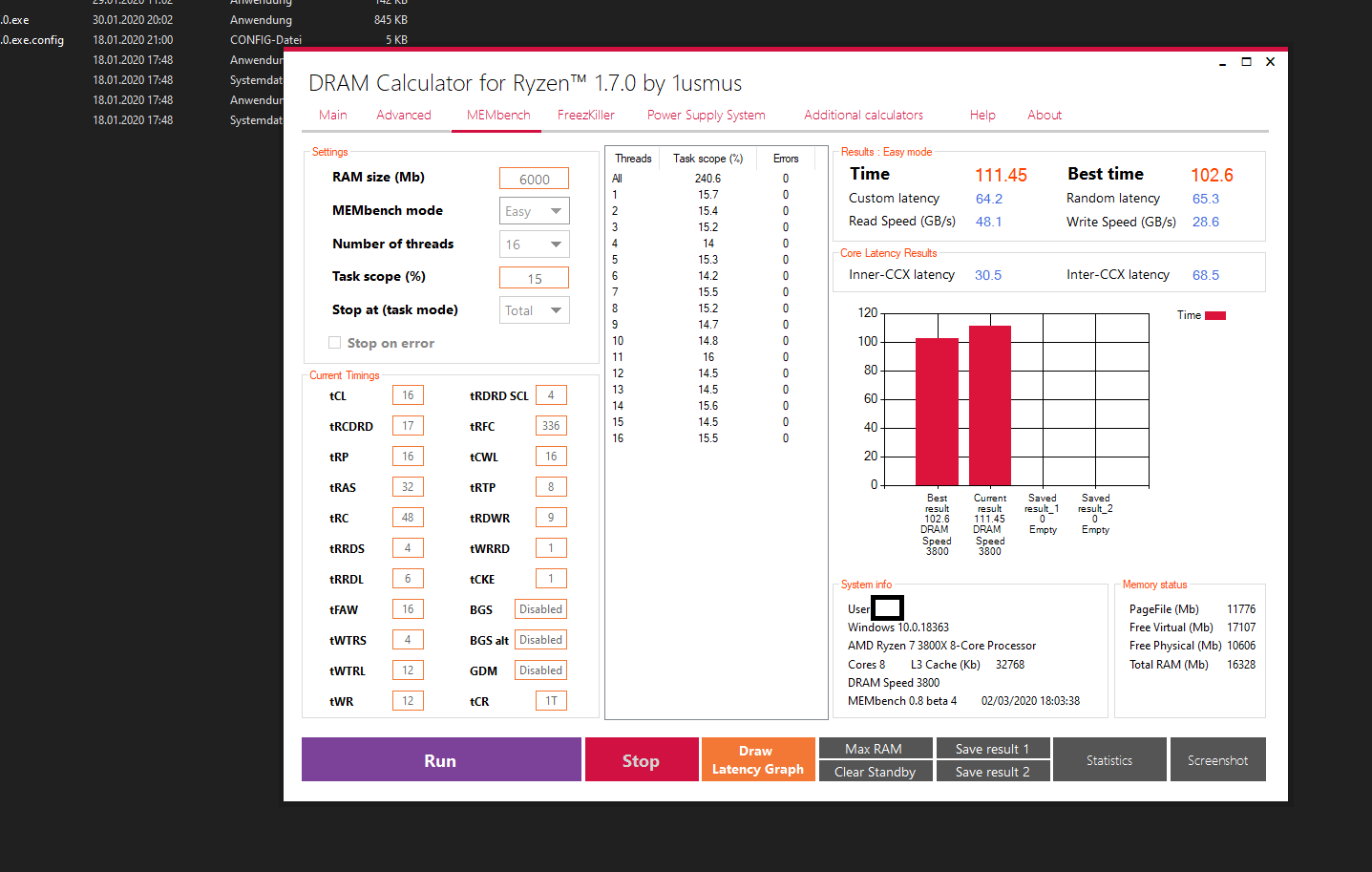The image size is (1372, 872).
Task: Close the DRAM Calculator window
Action: (x=1270, y=62)
